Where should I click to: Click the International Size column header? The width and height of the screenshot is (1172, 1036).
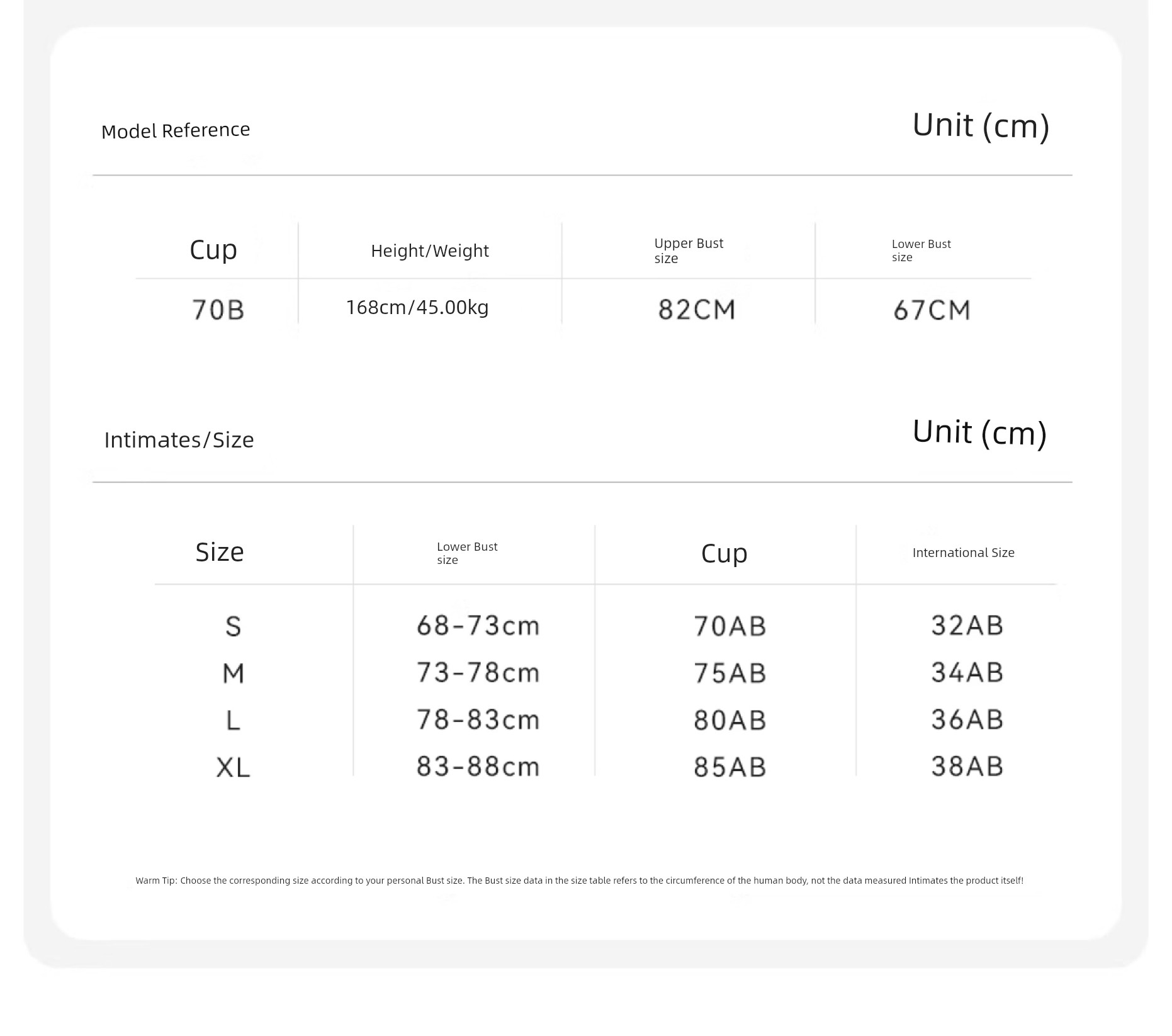[963, 553]
